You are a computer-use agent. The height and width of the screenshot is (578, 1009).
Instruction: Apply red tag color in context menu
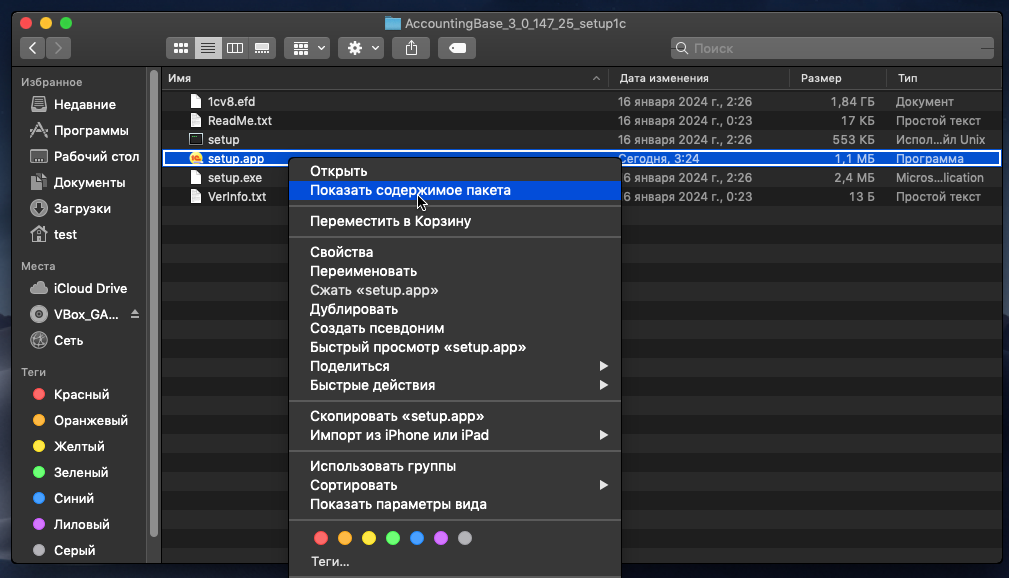click(x=321, y=538)
